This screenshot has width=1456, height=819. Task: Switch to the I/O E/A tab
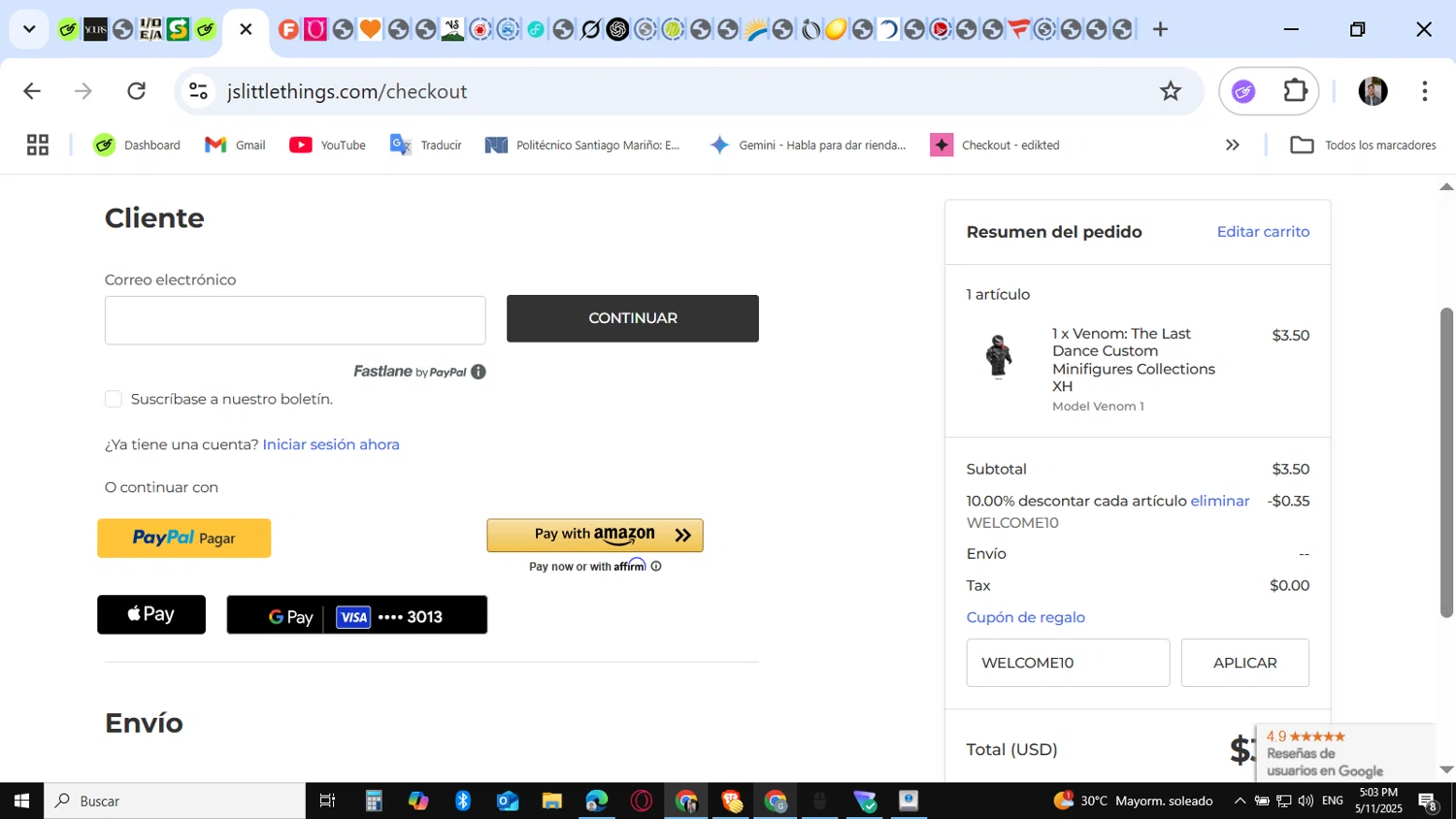pyautogui.click(x=150, y=29)
